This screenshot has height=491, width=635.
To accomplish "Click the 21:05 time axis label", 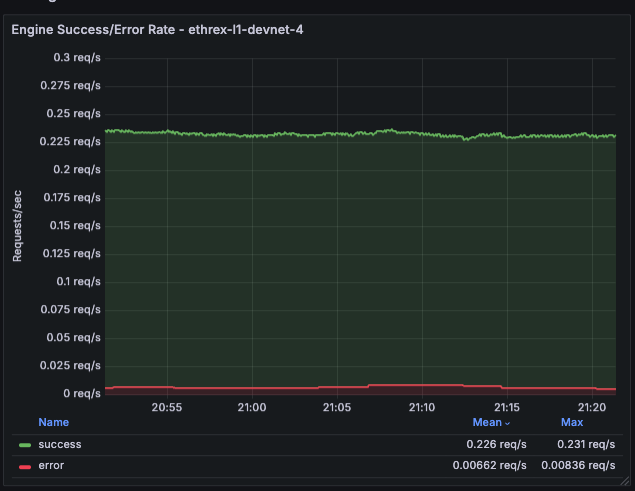I will [337, 407].
